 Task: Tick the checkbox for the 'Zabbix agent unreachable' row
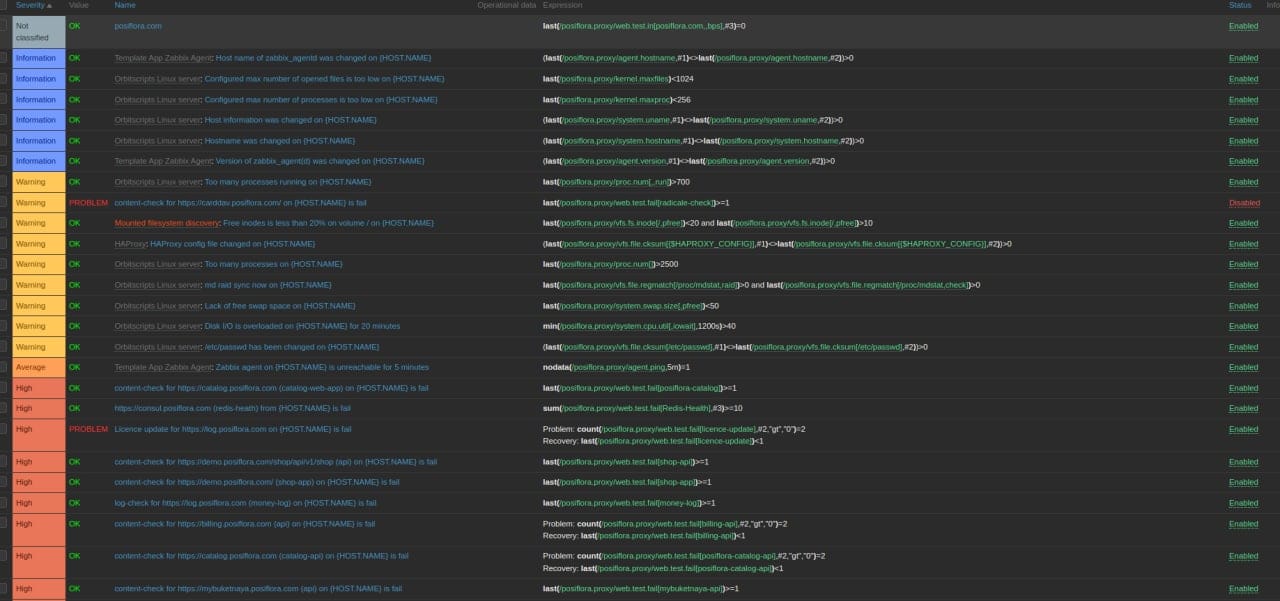[x=4, y=367]
